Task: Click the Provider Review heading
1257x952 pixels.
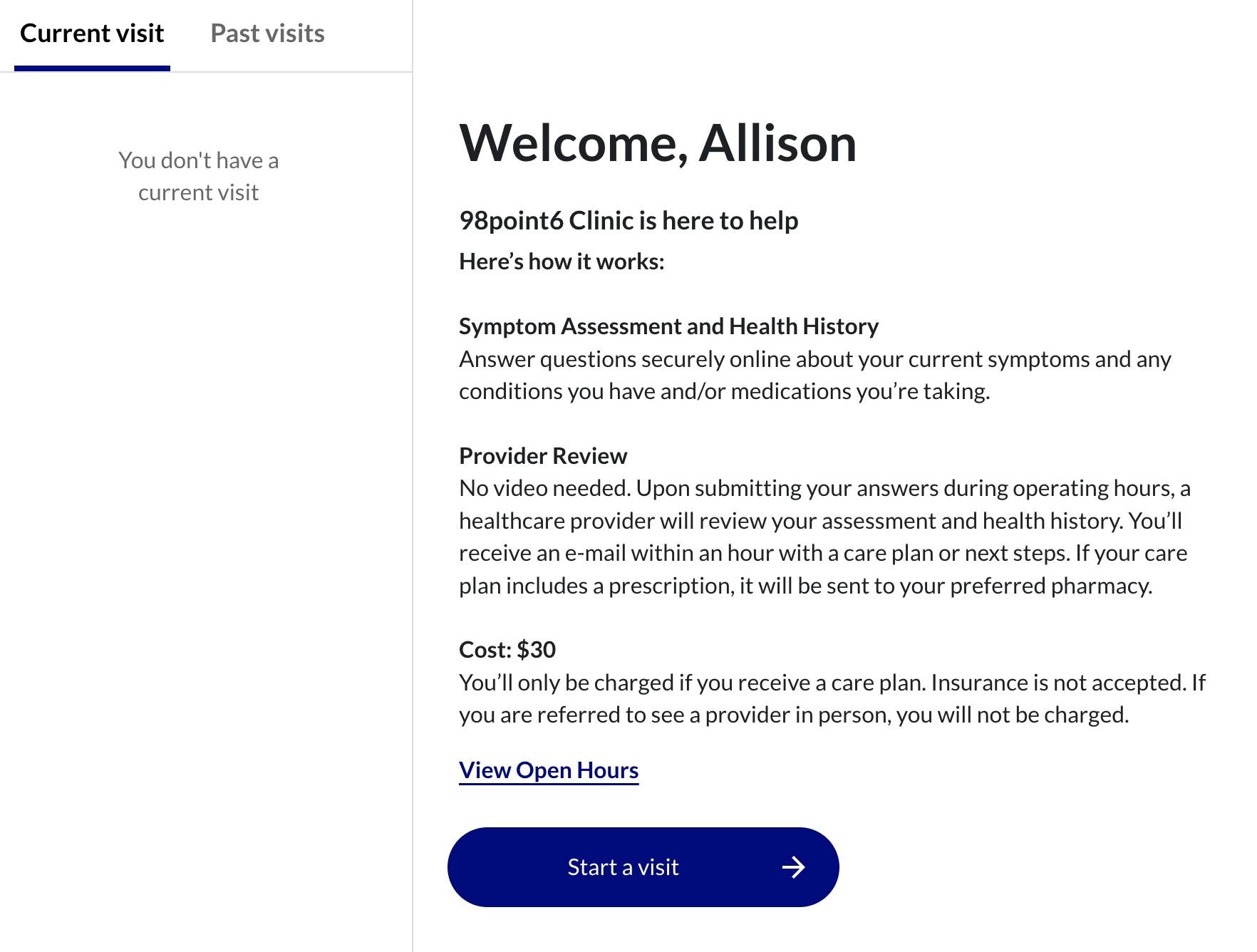Action: click(x=543, y=456)
